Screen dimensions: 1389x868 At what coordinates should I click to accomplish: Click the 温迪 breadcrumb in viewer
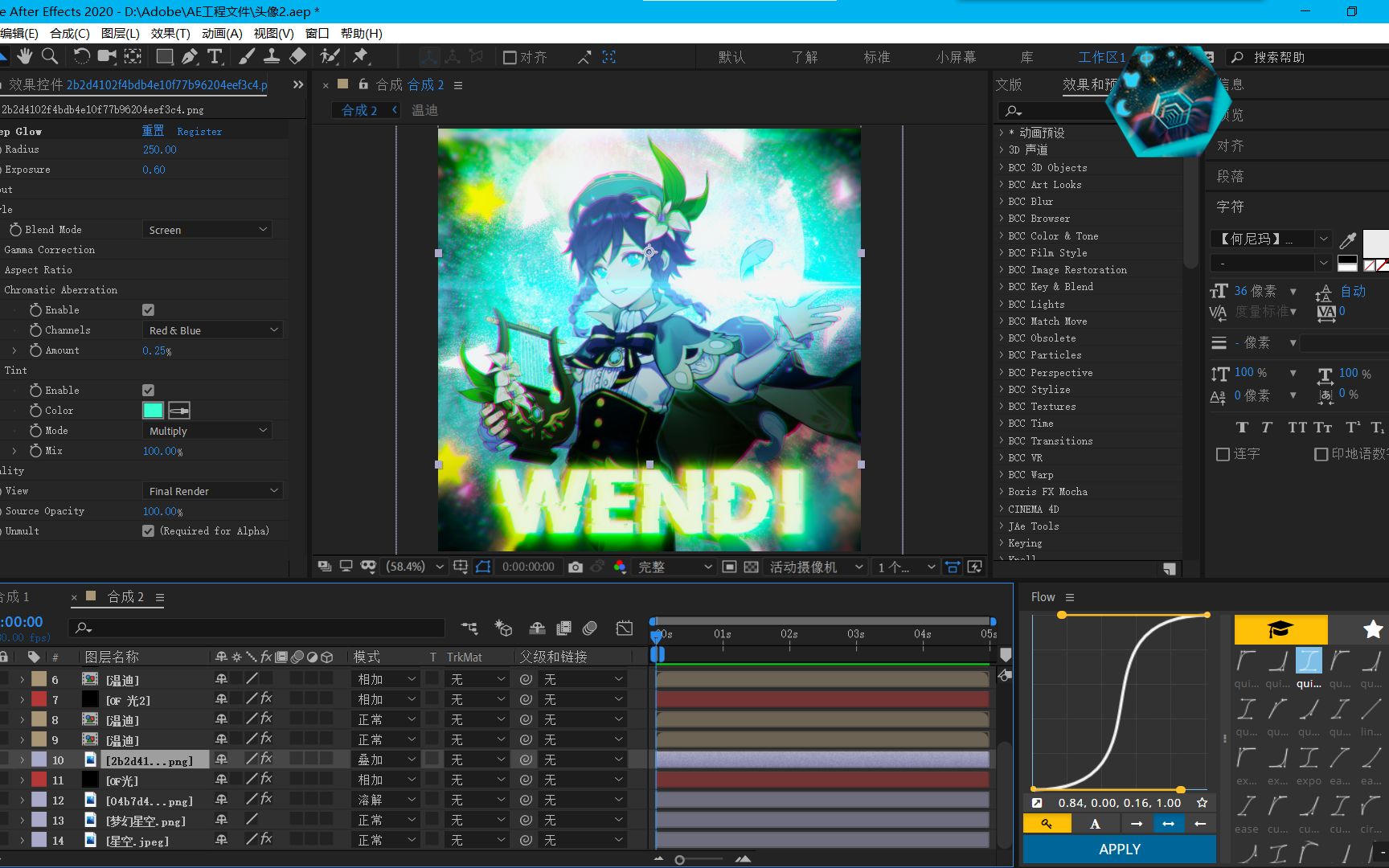pyautogui.click(x=424, y=110)
